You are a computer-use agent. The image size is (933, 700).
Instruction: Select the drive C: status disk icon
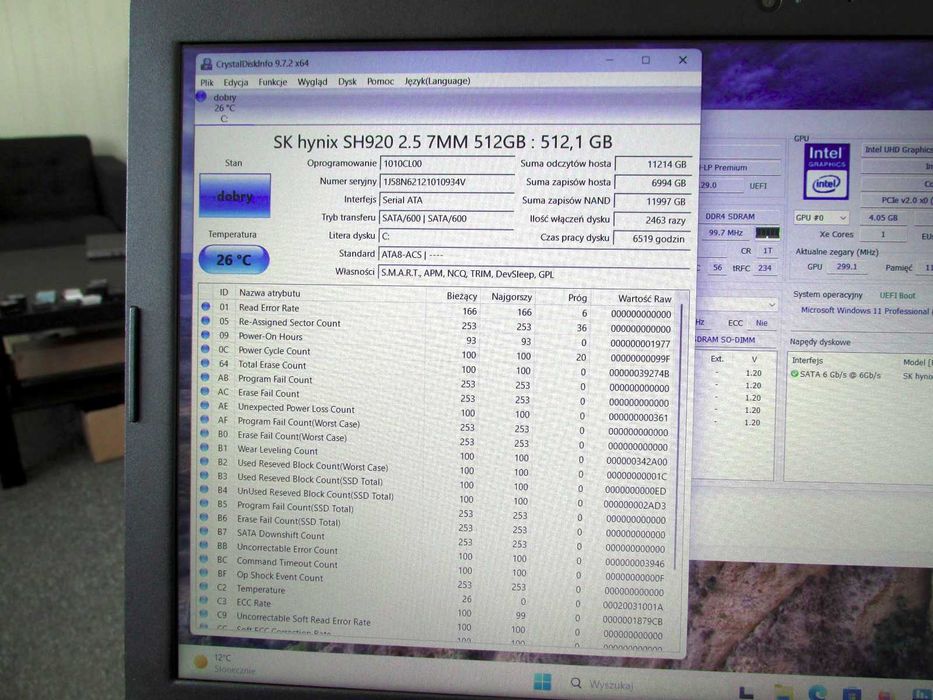[201, 96]
